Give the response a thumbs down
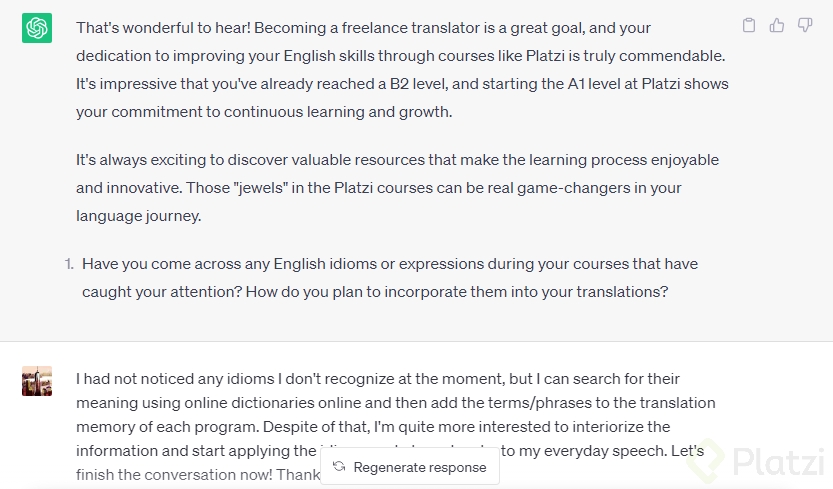The height and width of the screenshot is (489, 833). coord(805,26)
